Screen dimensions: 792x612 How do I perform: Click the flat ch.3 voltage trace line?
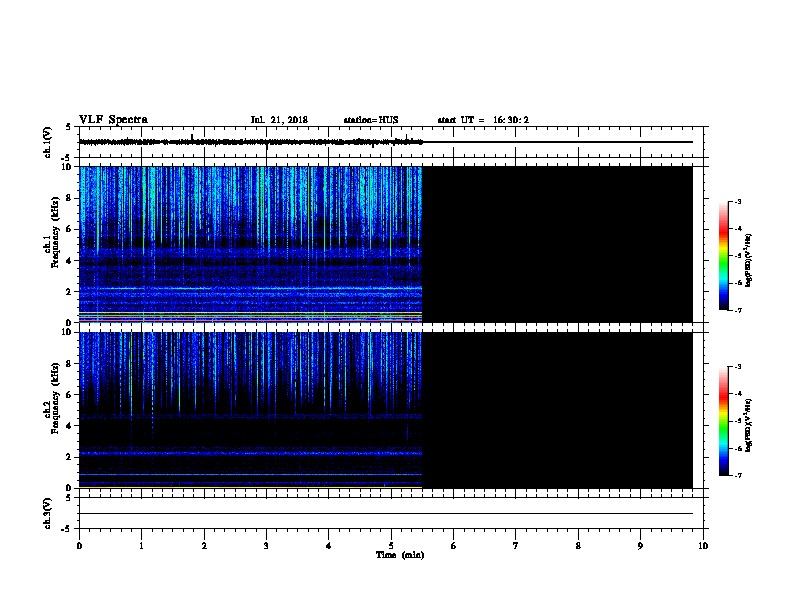[386, 514]
